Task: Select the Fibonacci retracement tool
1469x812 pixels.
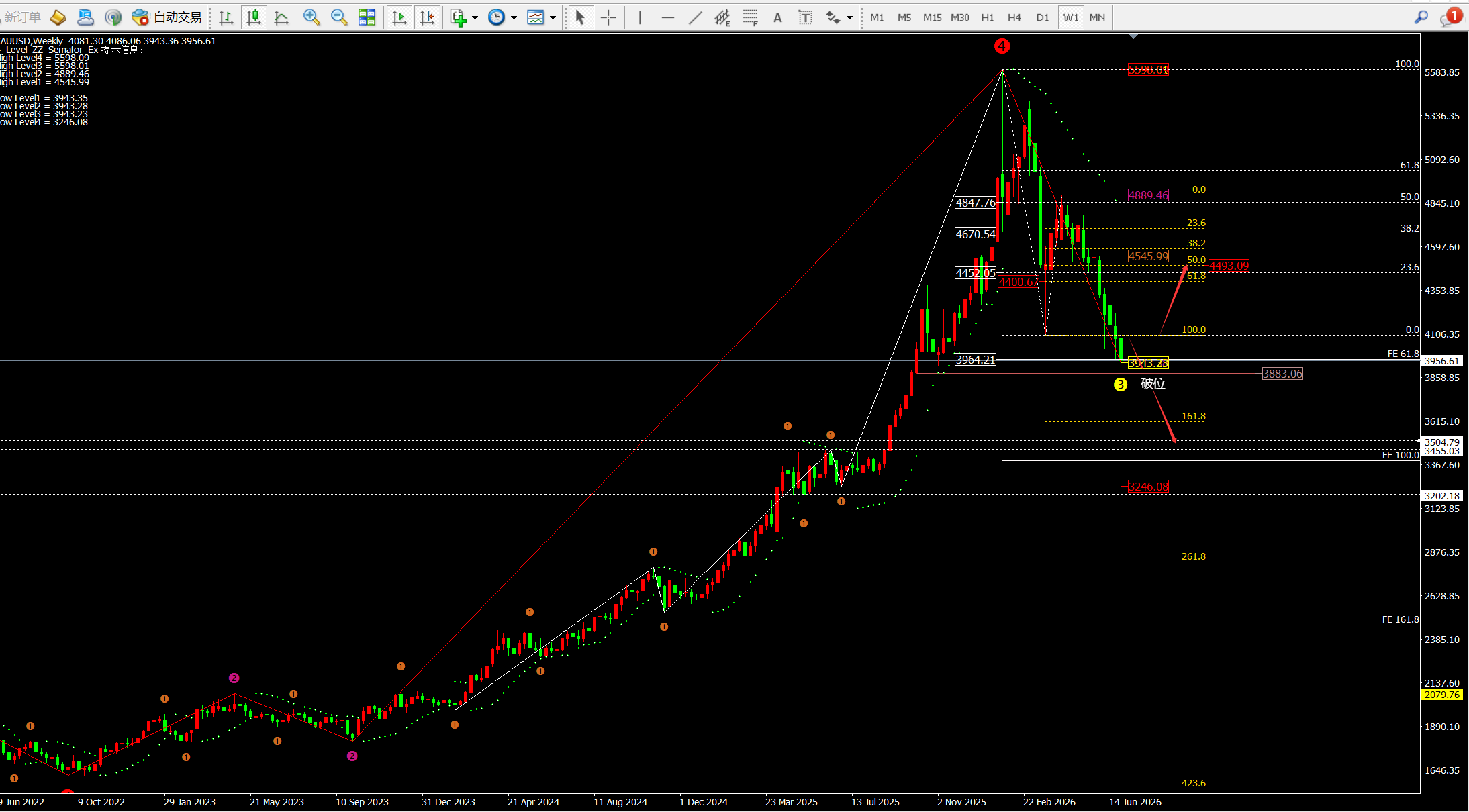Action: pos(750,17)
